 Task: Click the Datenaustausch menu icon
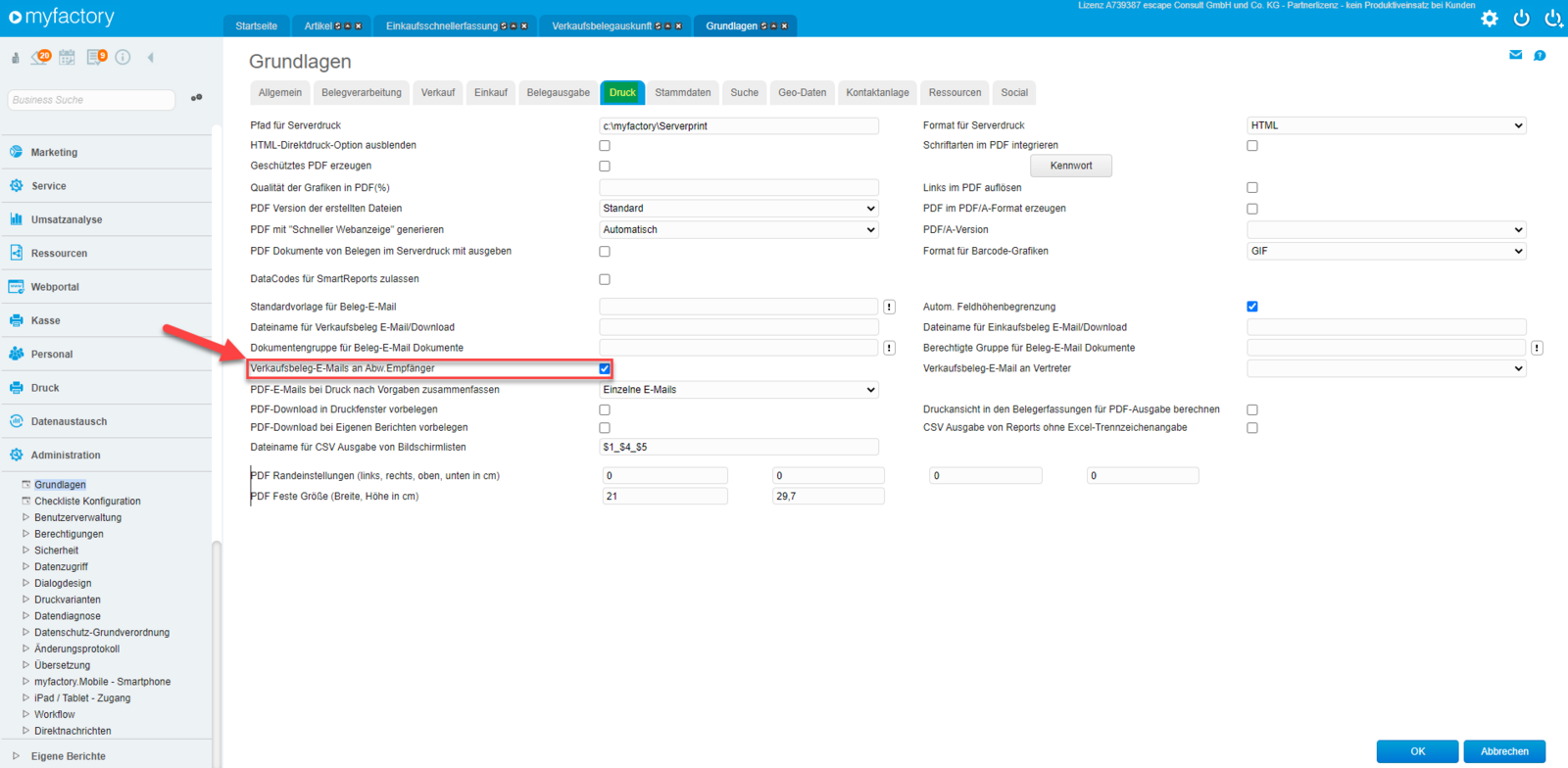click(16, 421)
